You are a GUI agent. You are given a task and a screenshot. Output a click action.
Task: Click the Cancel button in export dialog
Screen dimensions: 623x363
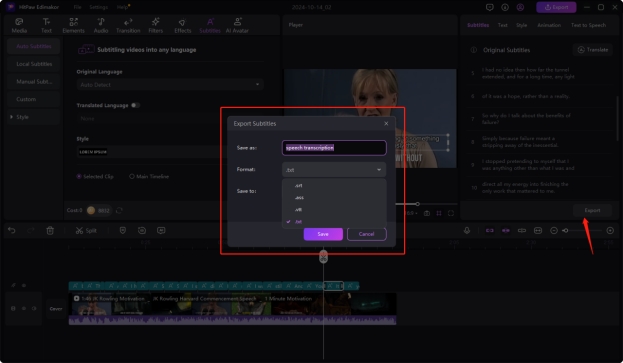366,234
